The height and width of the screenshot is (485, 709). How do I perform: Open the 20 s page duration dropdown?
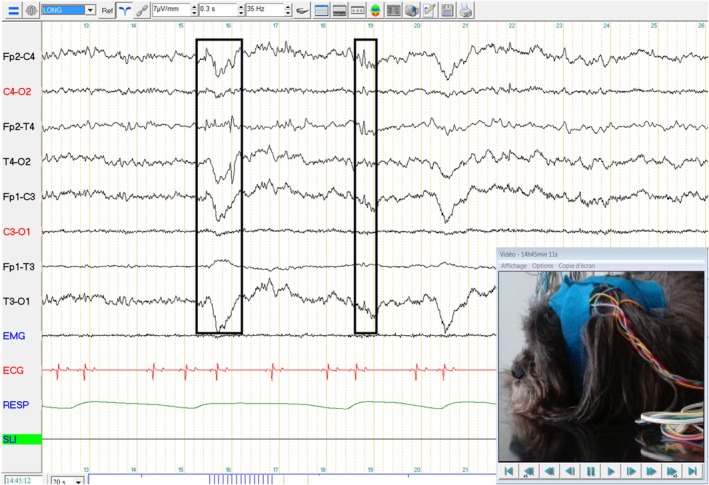click(x=68, y=481)
